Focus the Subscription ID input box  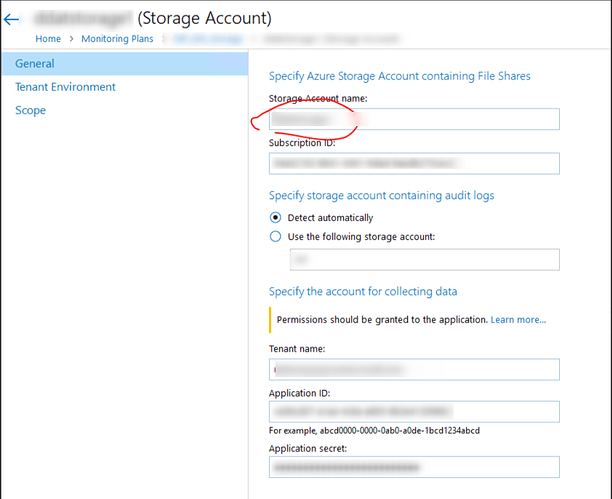click(x=413, y=163)
